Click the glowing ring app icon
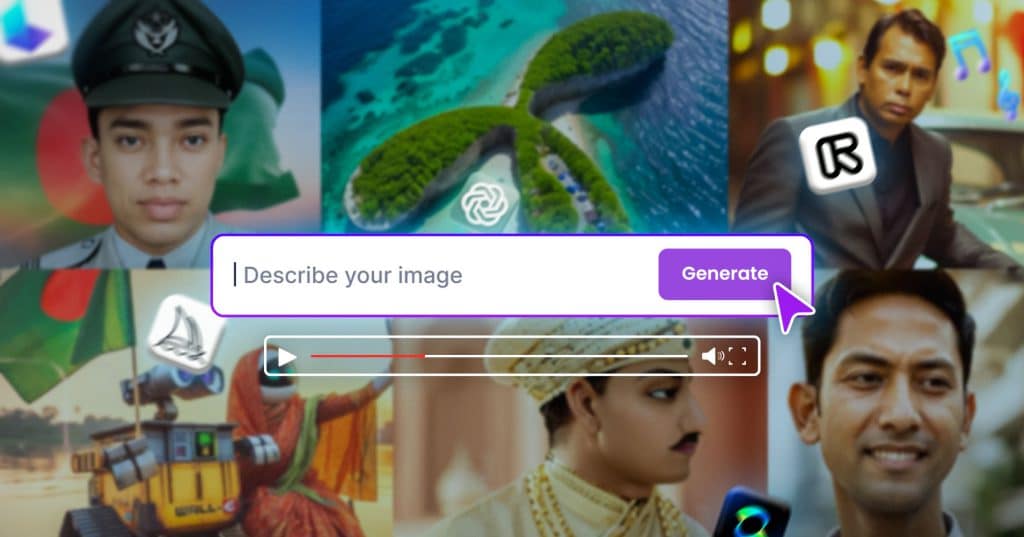Screen dimensions: 1024x537 coord(750,515)
